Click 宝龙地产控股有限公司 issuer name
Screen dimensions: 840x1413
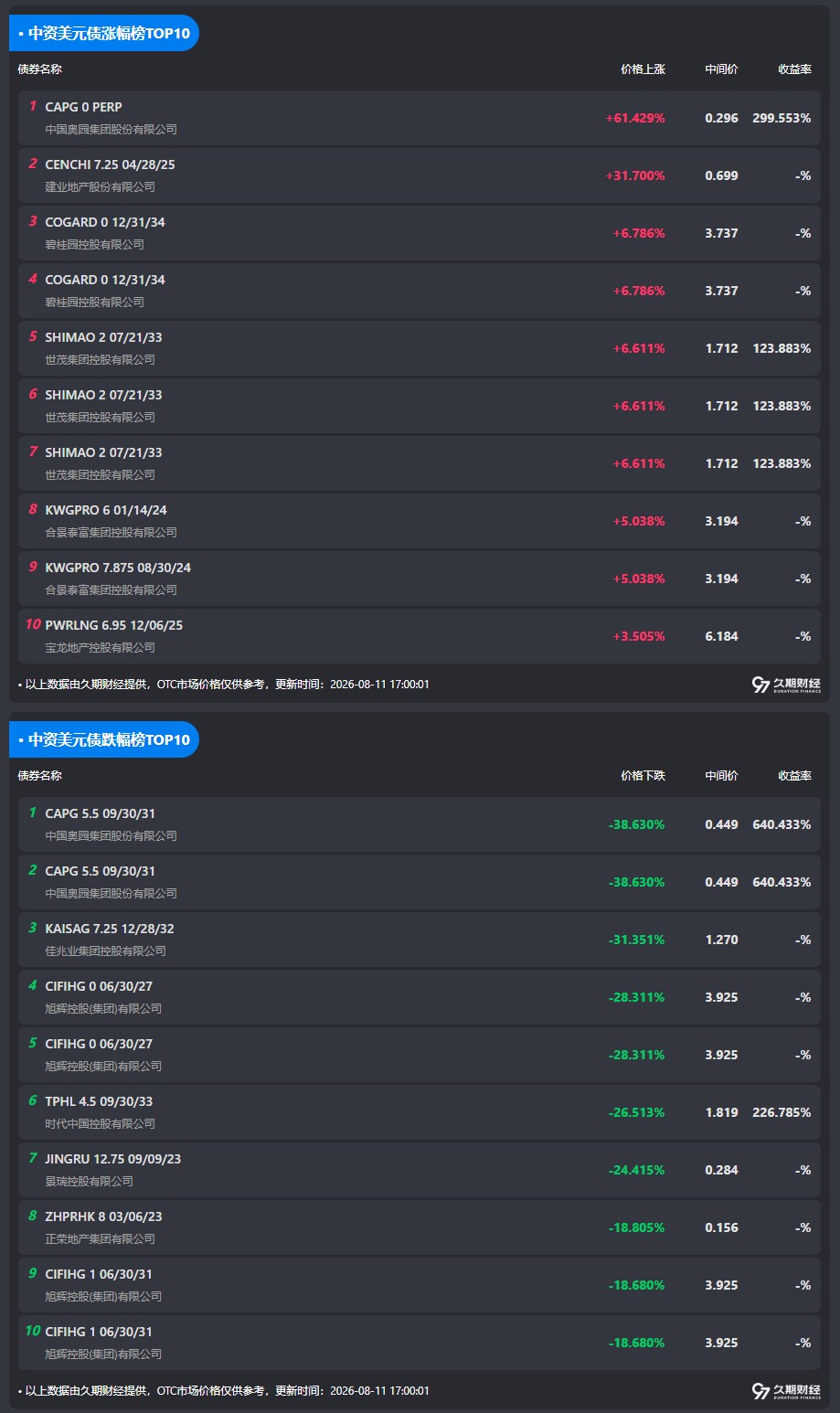click(x=101, y=648)
